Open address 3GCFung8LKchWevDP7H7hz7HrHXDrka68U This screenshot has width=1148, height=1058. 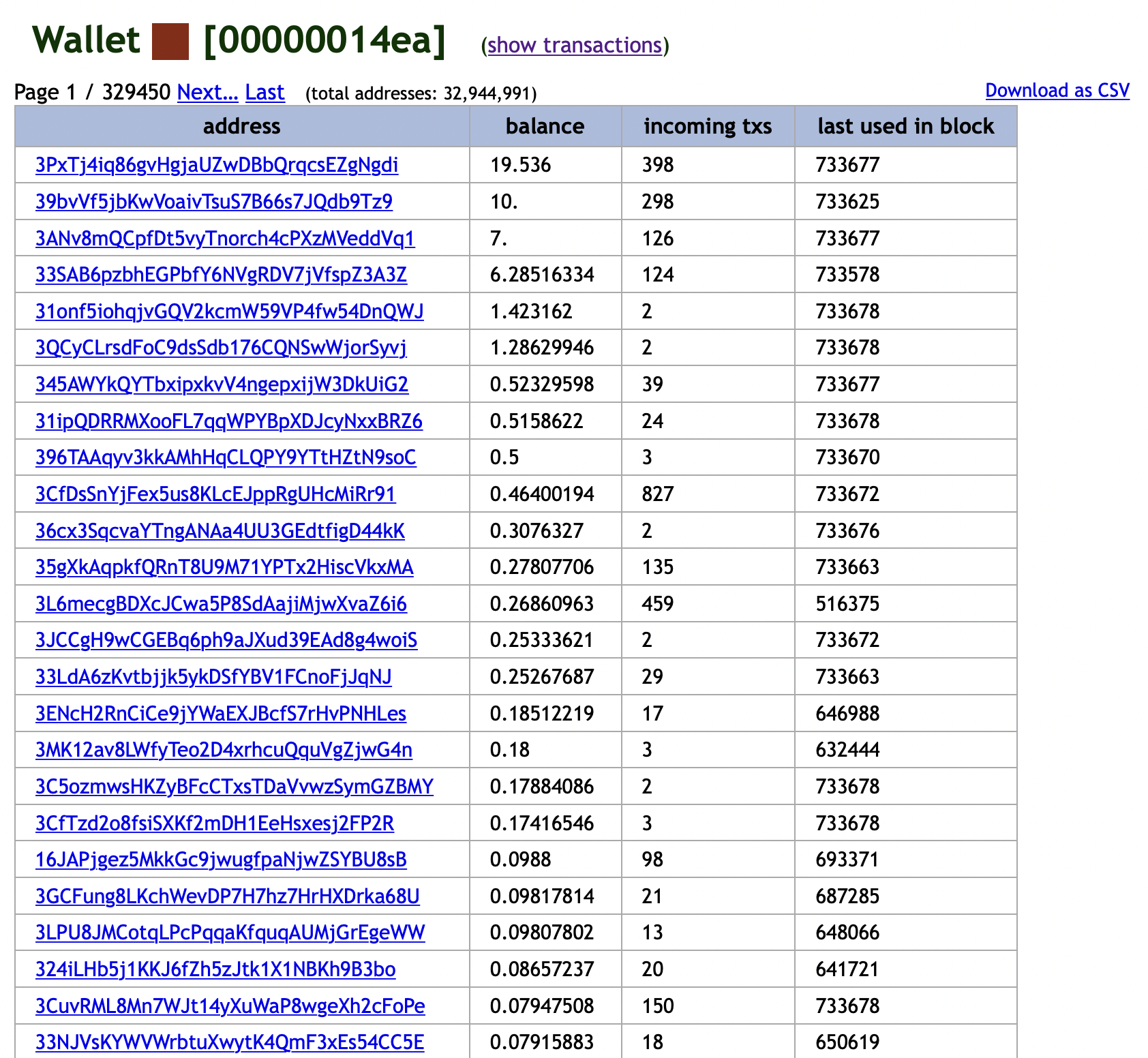coord(228,896)
